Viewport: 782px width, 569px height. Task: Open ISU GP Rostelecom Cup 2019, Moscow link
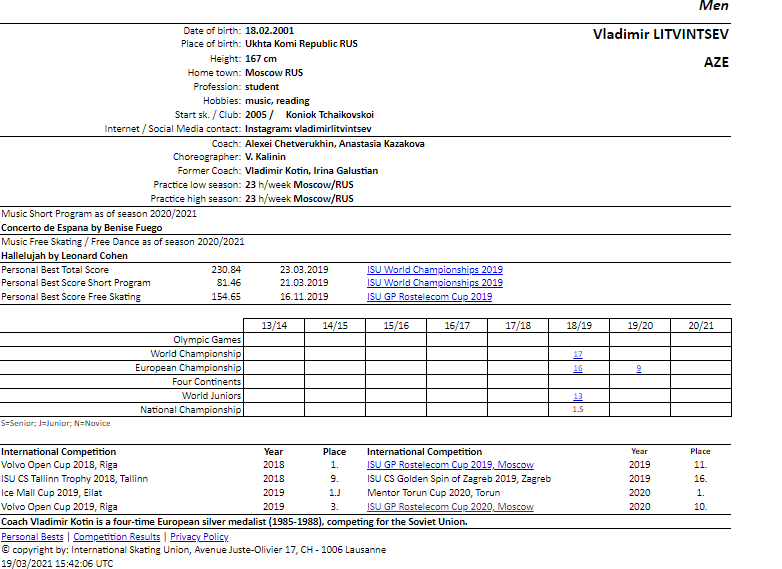pyautogui.click(x=450, y=465)
